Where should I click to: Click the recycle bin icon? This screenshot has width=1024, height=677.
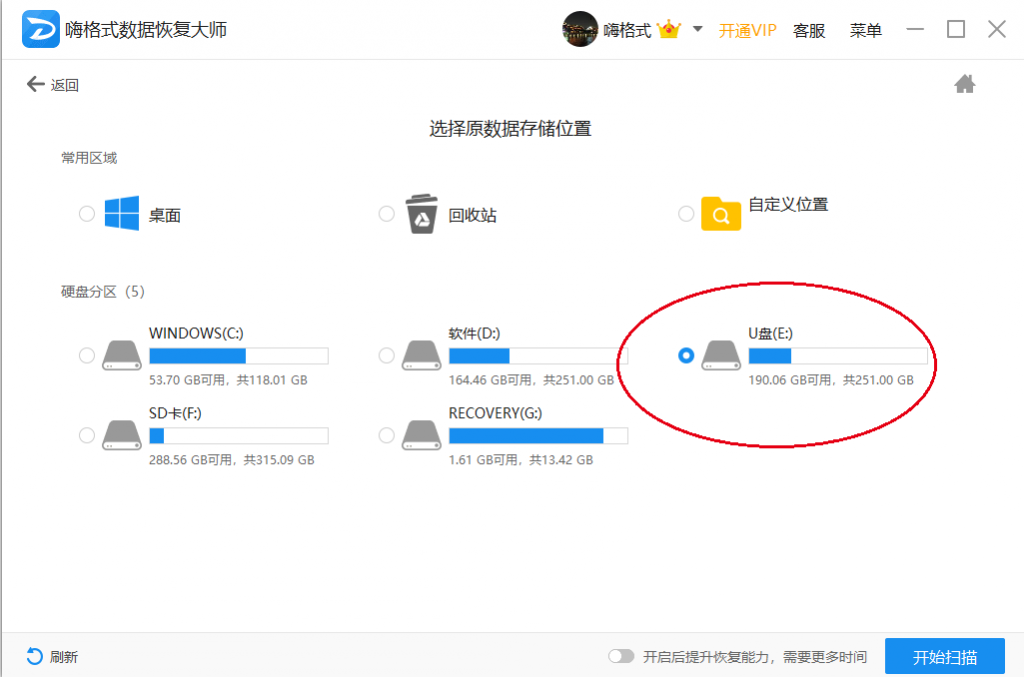421,213
